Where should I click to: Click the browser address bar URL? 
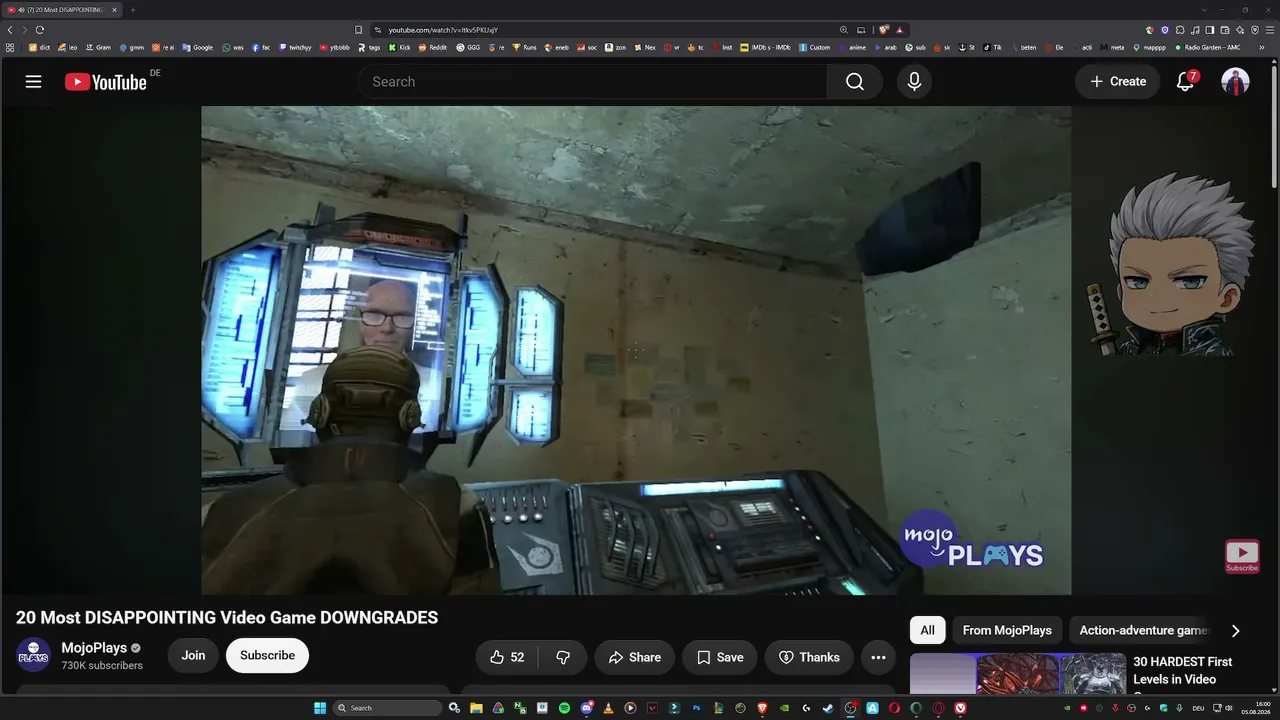tap(443, 30)
